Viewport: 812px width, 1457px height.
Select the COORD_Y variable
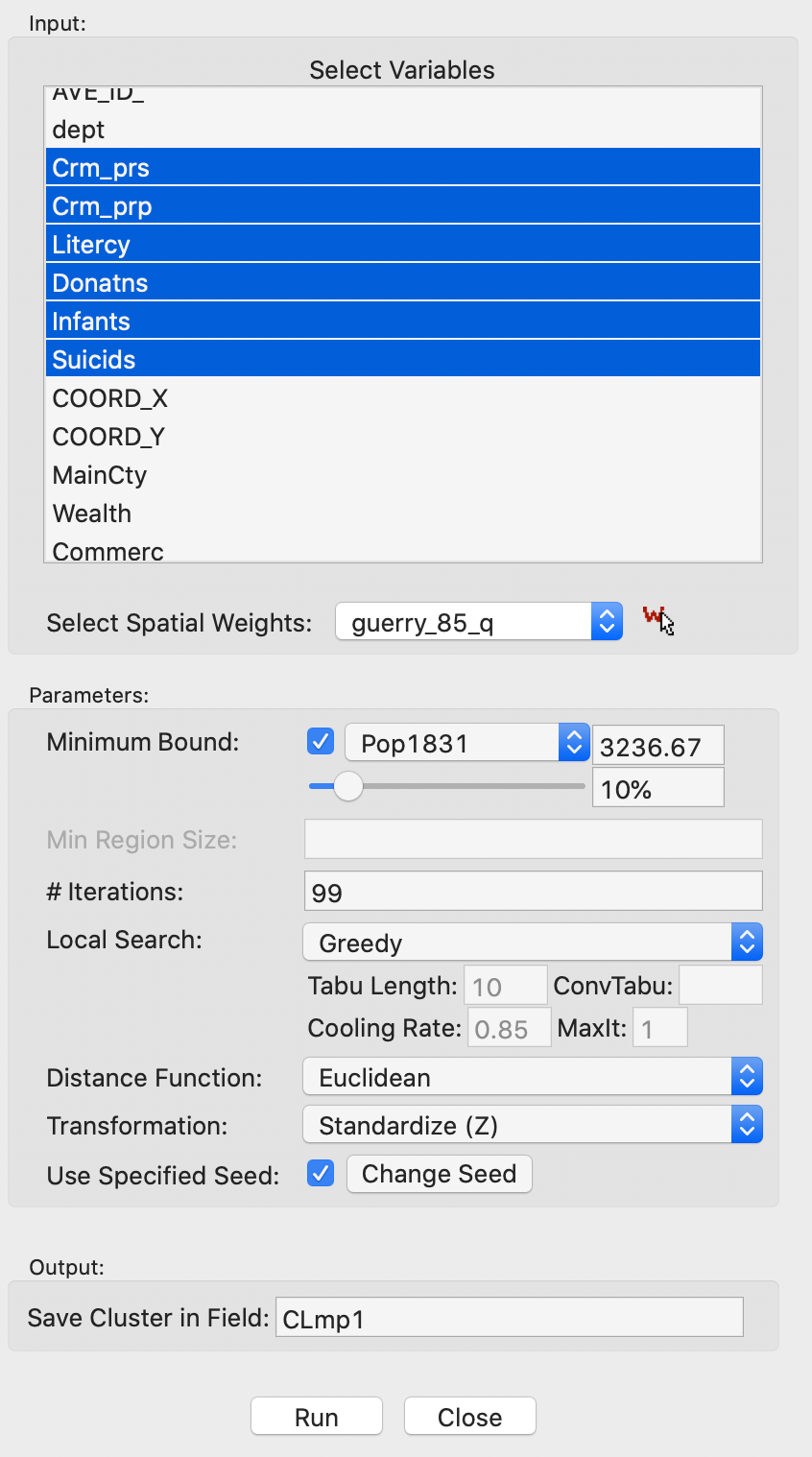403,437
